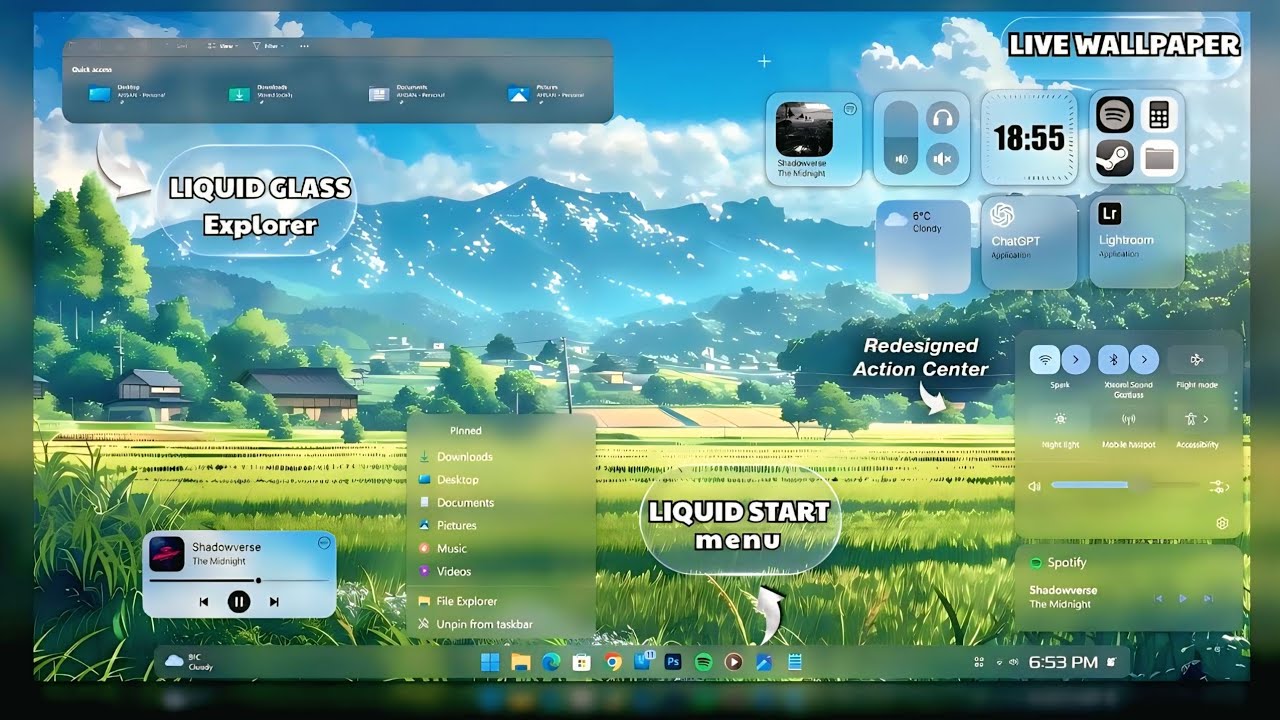Image resolution: width=1280 pixels, height=720 pixels.
Task: Skip to the next track in the music widget
Action: point(274,602)
